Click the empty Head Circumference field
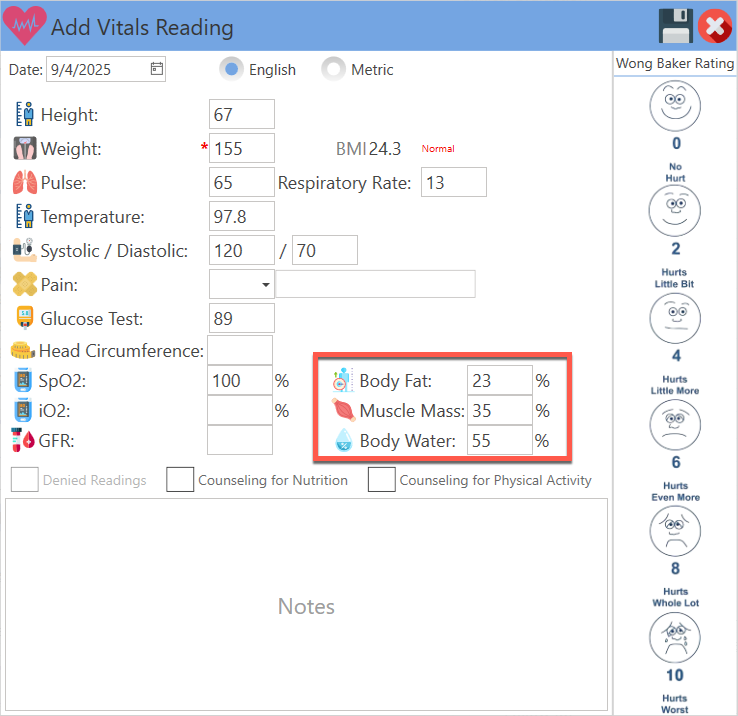The width and height of the screenshot is (738, 716). tap(240, 350)
